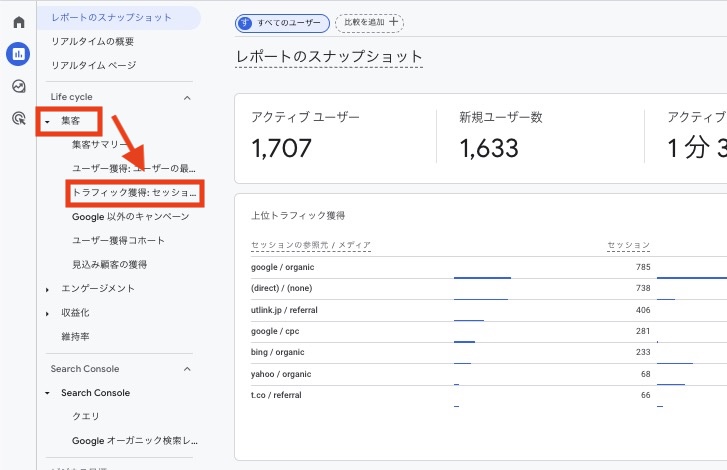Screen dimensions: 727x470
Task: Click the yahoo / organic row
Action: (281, 374)
